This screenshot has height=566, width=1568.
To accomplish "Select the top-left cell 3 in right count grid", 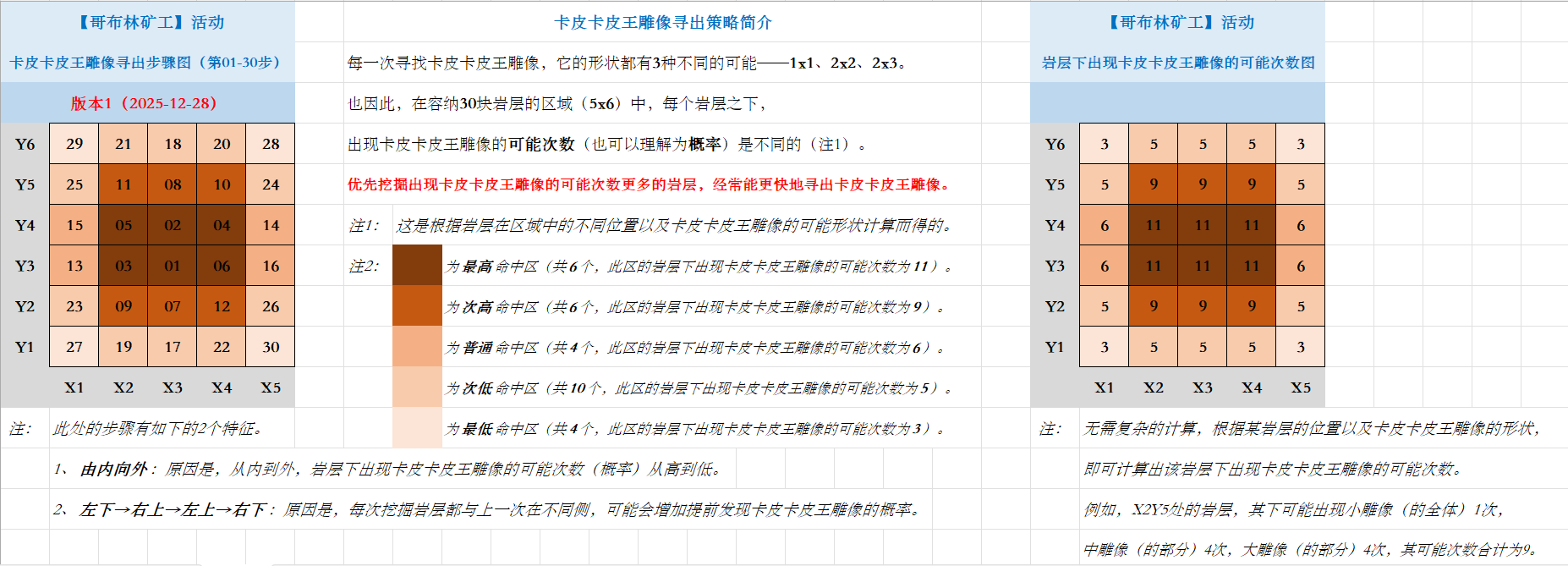I will click(x=1105, y=144).
